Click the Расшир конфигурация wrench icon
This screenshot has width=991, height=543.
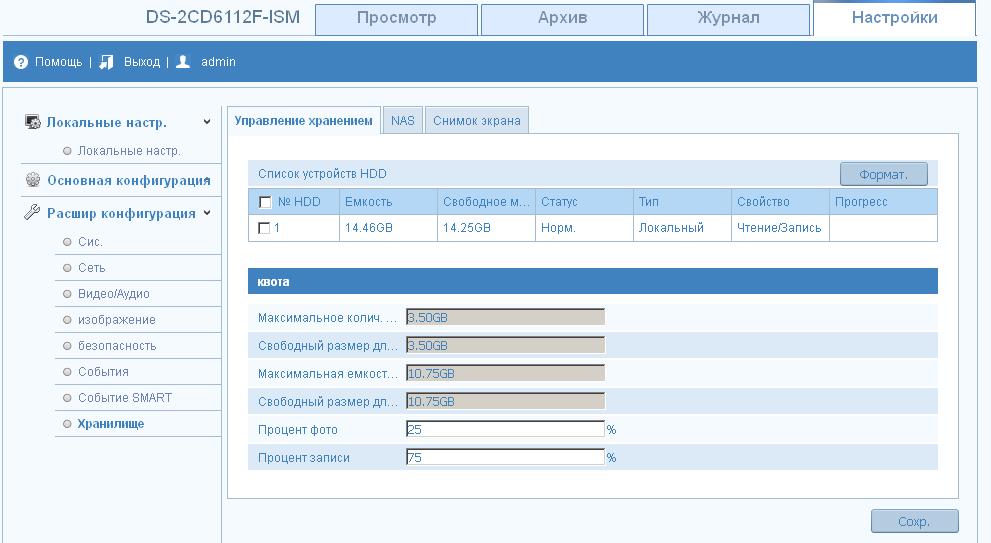[32, 213]
